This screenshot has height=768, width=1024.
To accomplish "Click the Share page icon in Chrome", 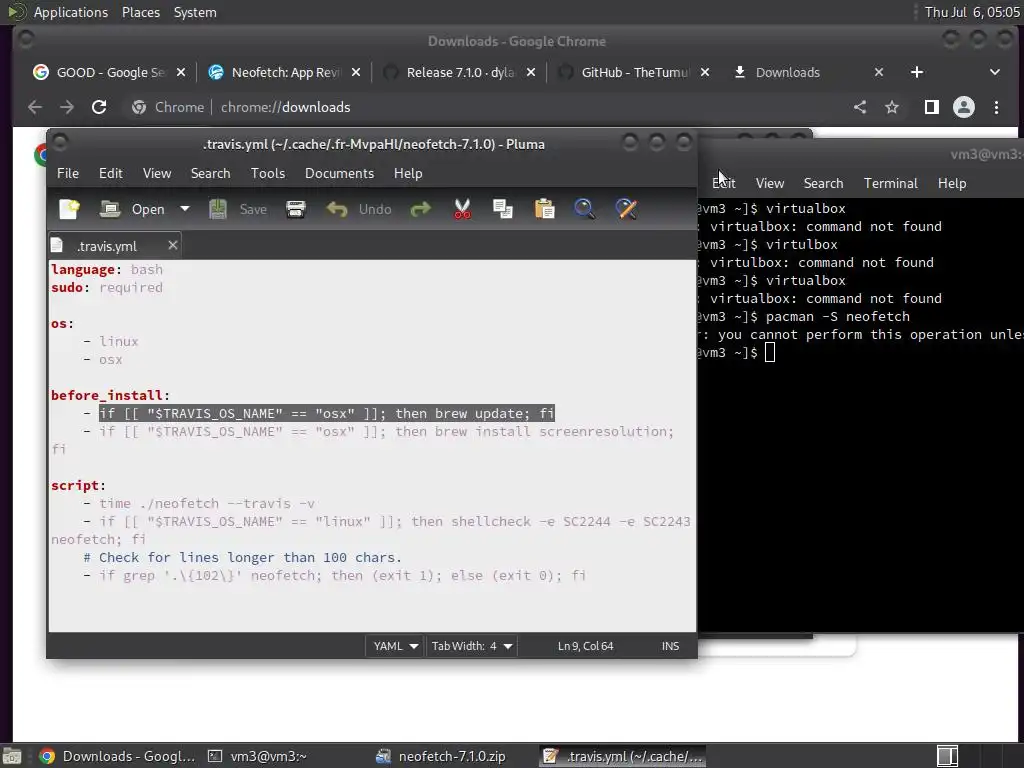I will point(860,107).
